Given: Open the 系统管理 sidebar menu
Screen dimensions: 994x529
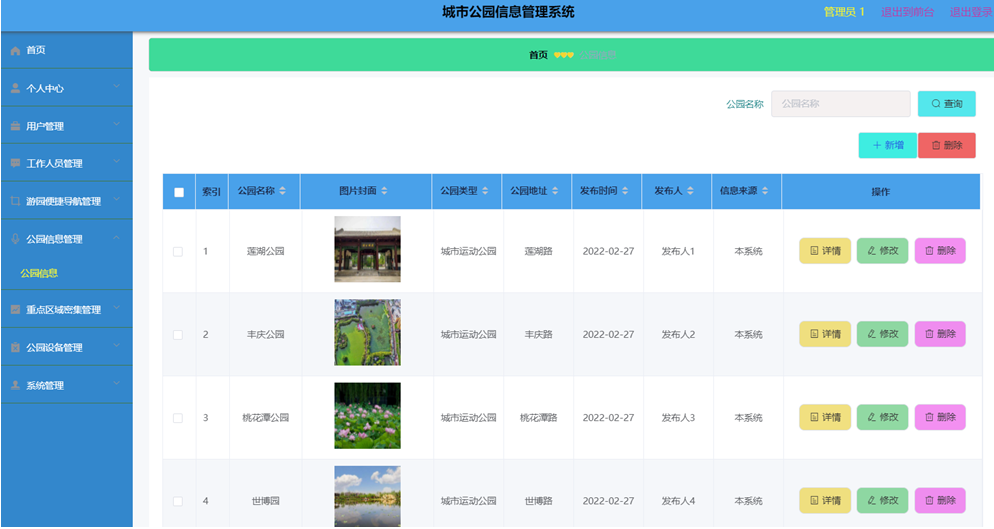Looking at the screenshot, I should point(67,385).
